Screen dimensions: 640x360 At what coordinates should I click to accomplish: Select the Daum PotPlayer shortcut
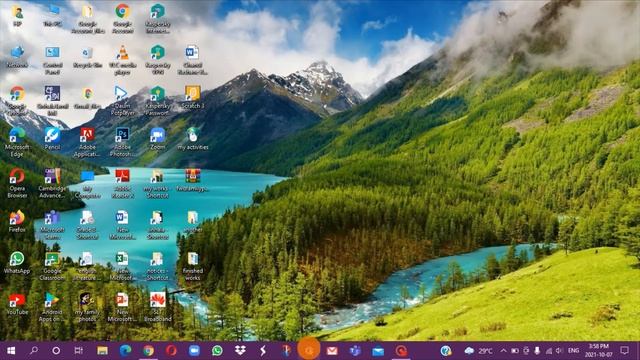[122, 101]
